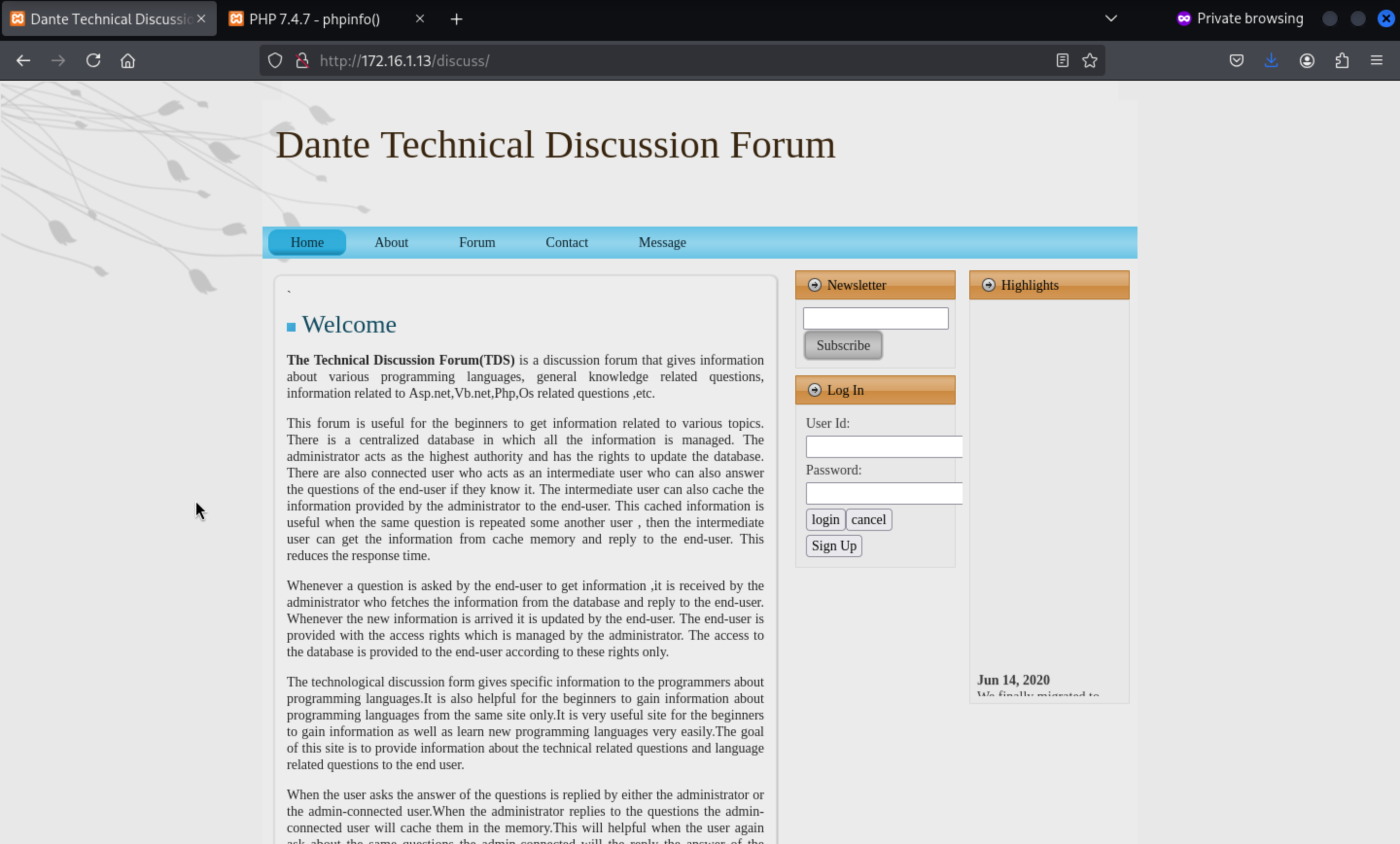
Task: Open a new tab with plus button
Action: click(x=456, y=19)
